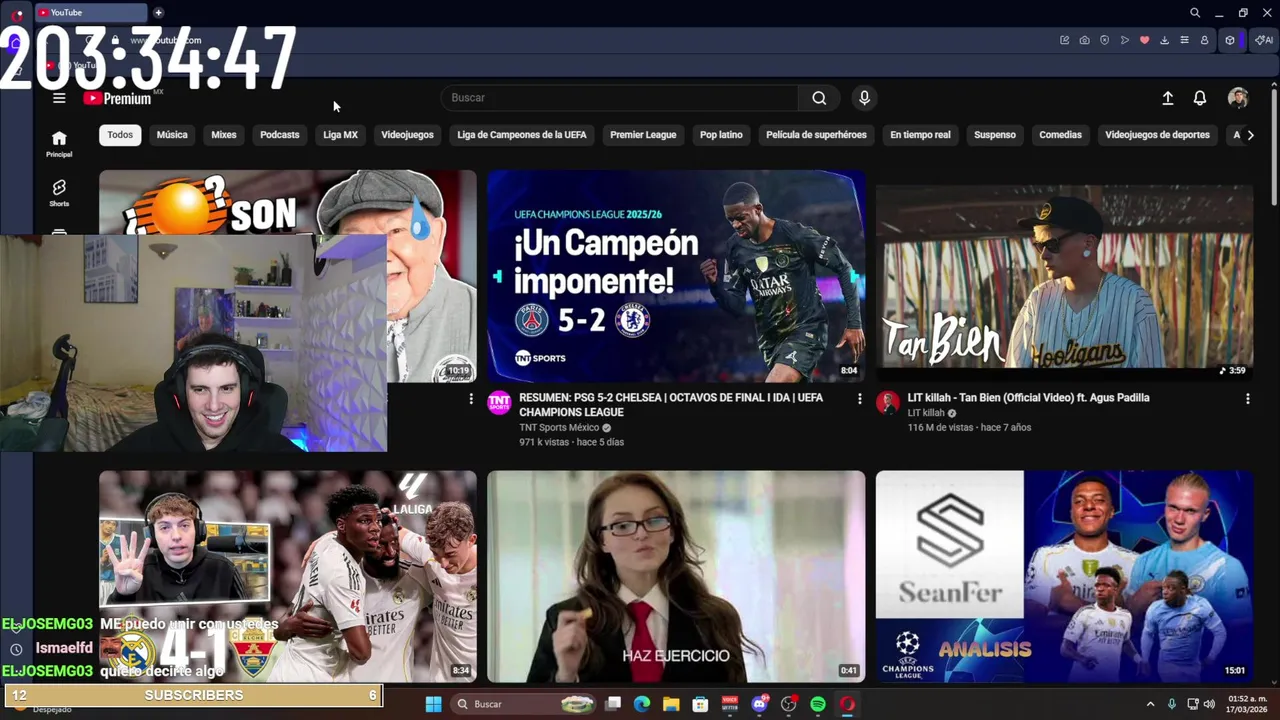Visit the LIT killah channel name link
This screenshot has width=1280, height=720.
click(926, 413)
